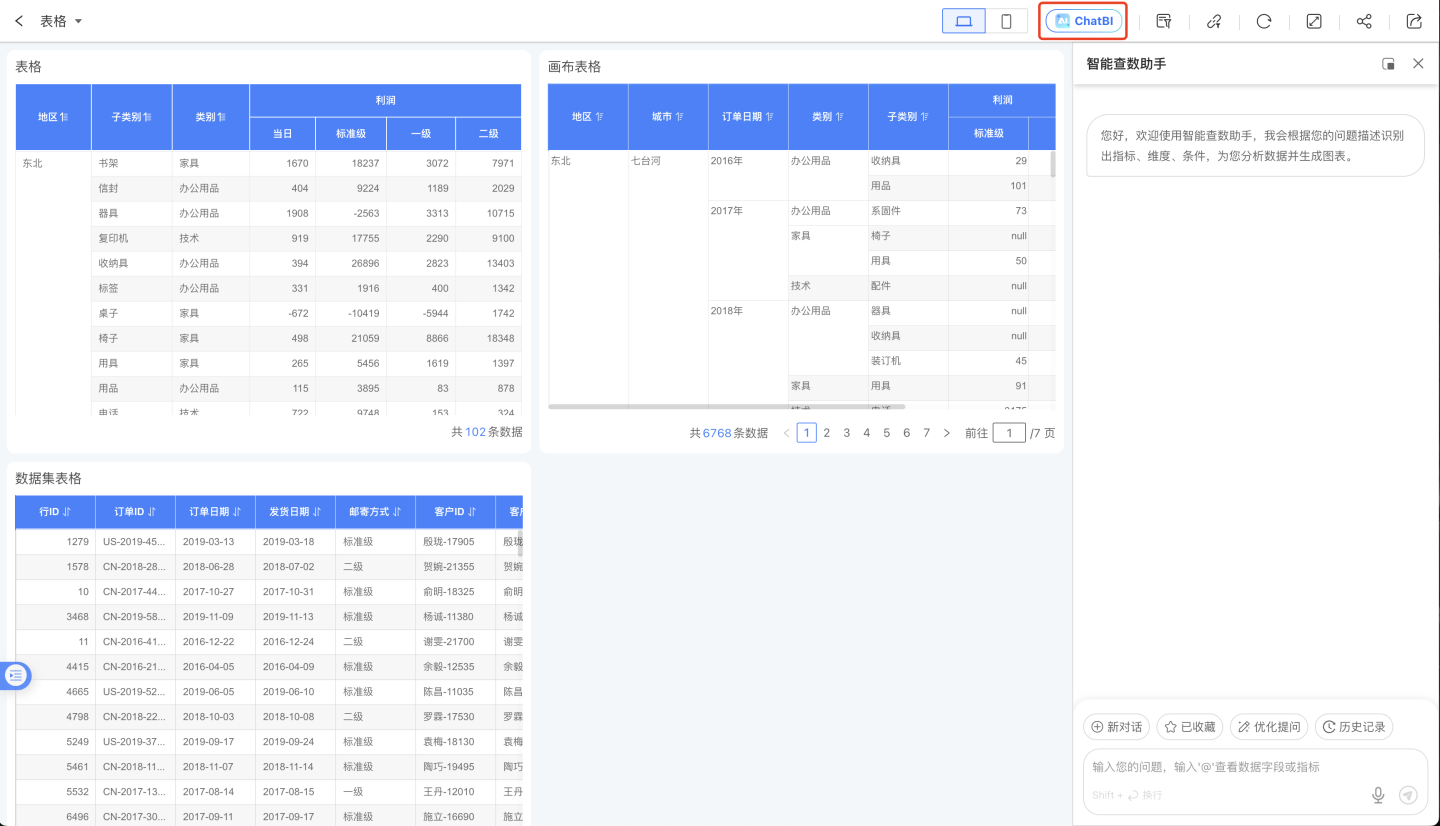Click the 装订机 cell in 画布表格
The height and width of the screenshot is (826, 1440).
908,361
